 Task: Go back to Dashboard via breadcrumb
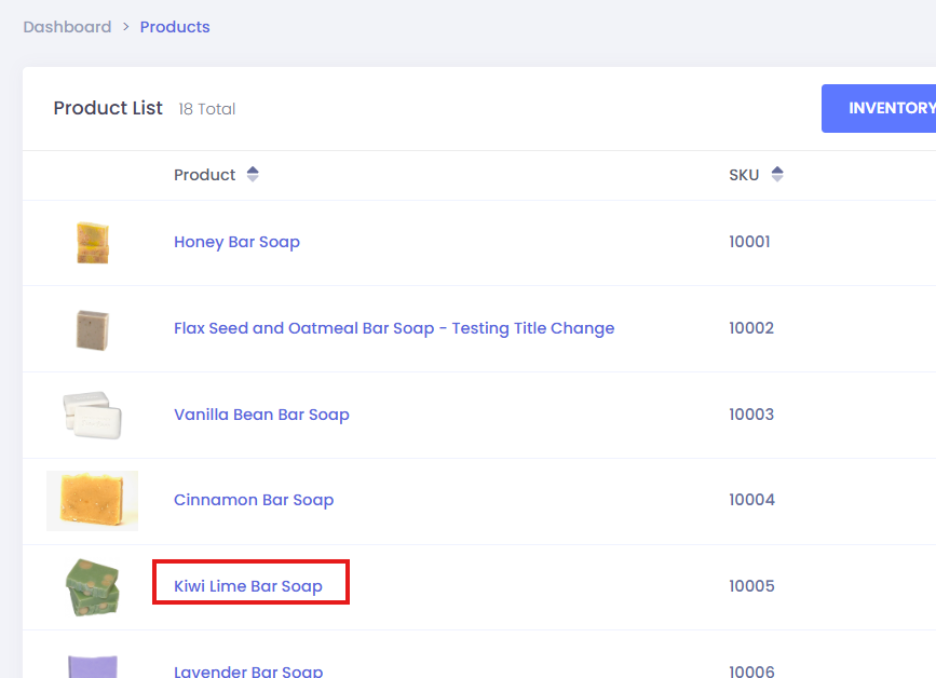point(67,27)
